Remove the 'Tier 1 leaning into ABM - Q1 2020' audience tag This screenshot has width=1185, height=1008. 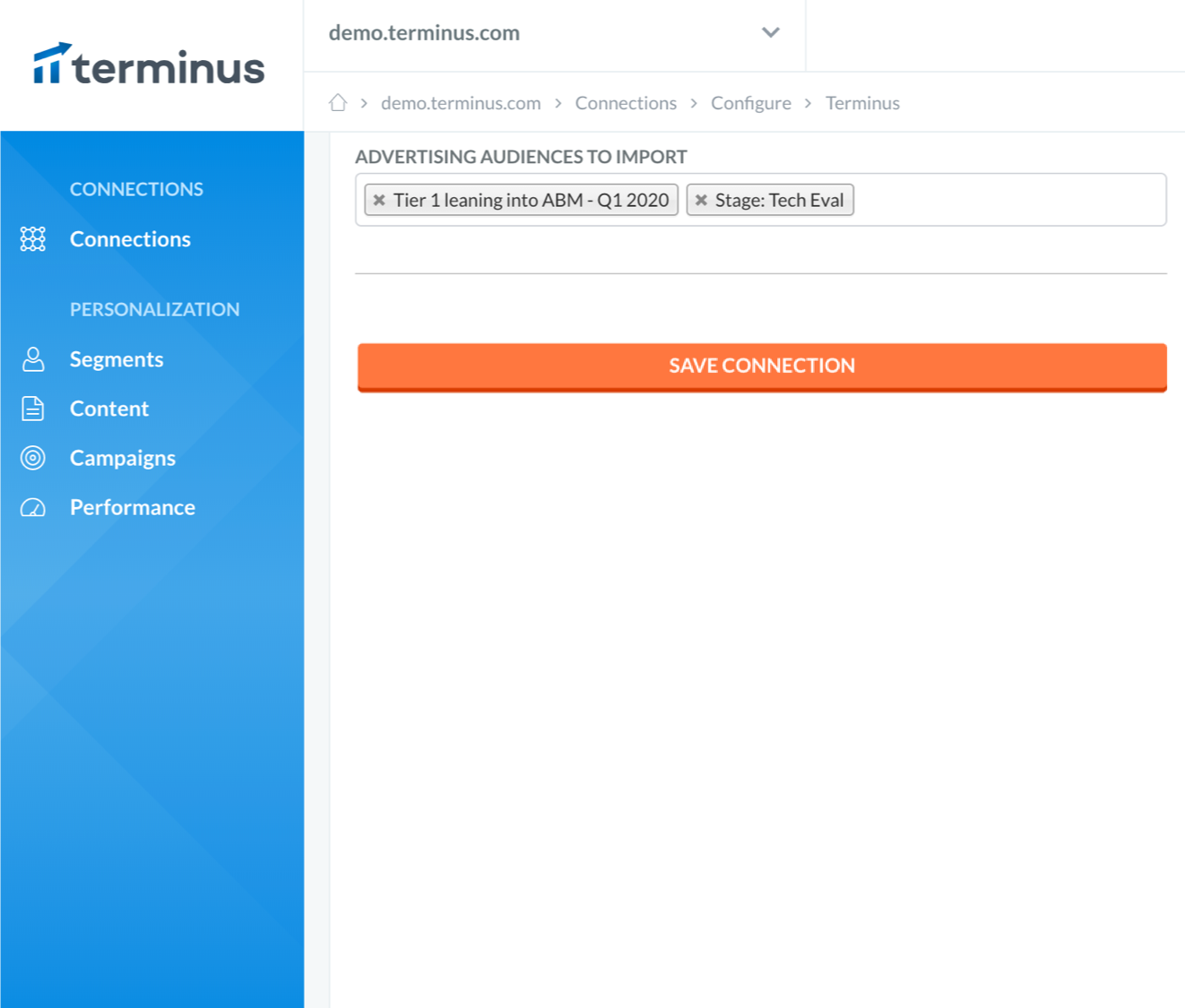379,200
